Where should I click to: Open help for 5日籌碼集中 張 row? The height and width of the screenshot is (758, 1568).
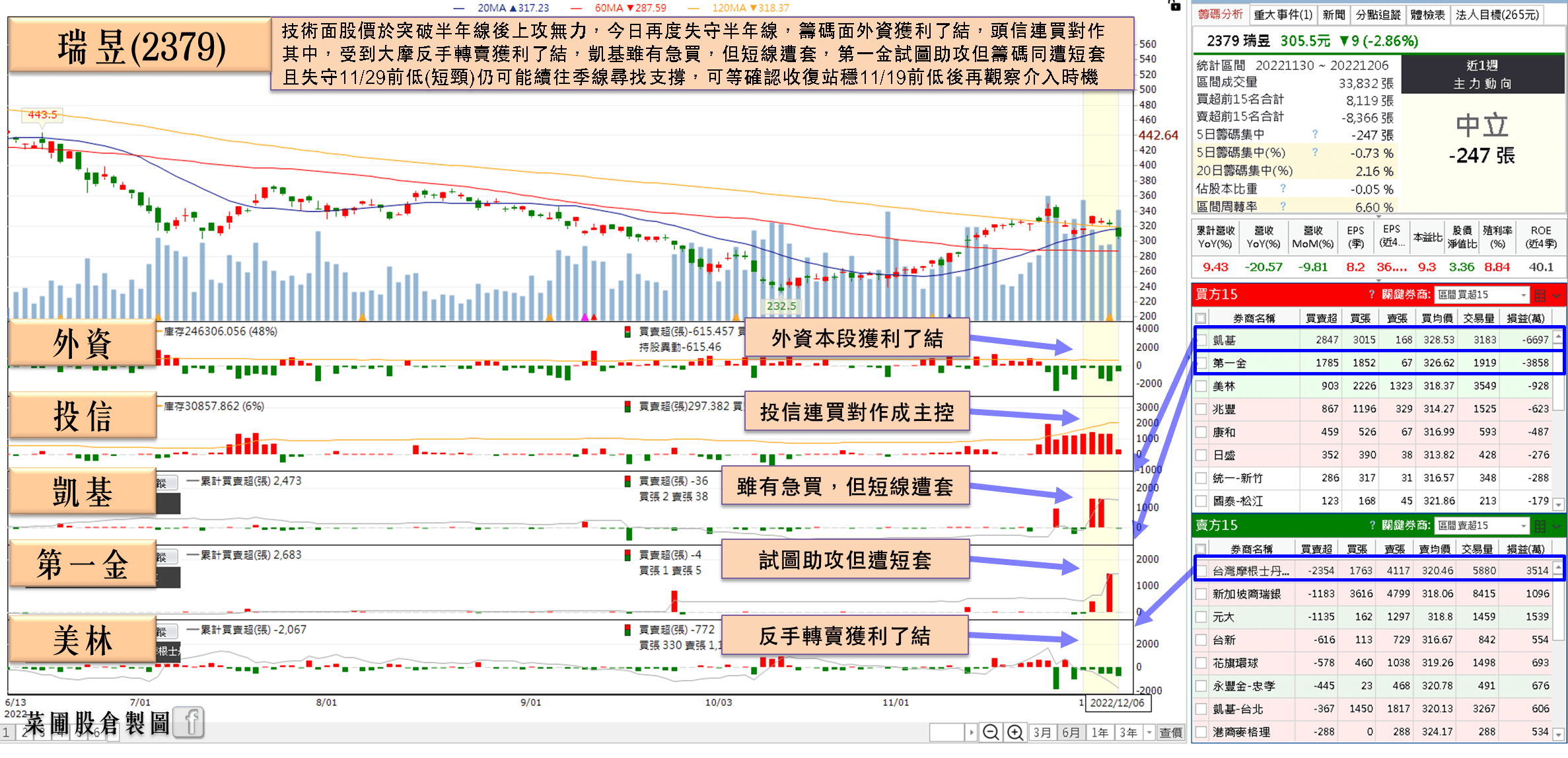click(1314, 134)
